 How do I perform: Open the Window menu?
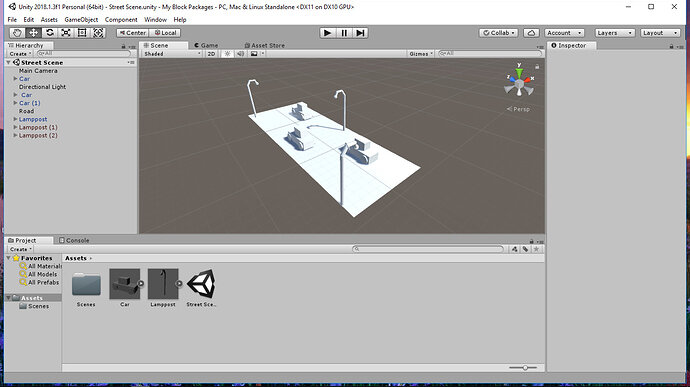pos(155,20)
